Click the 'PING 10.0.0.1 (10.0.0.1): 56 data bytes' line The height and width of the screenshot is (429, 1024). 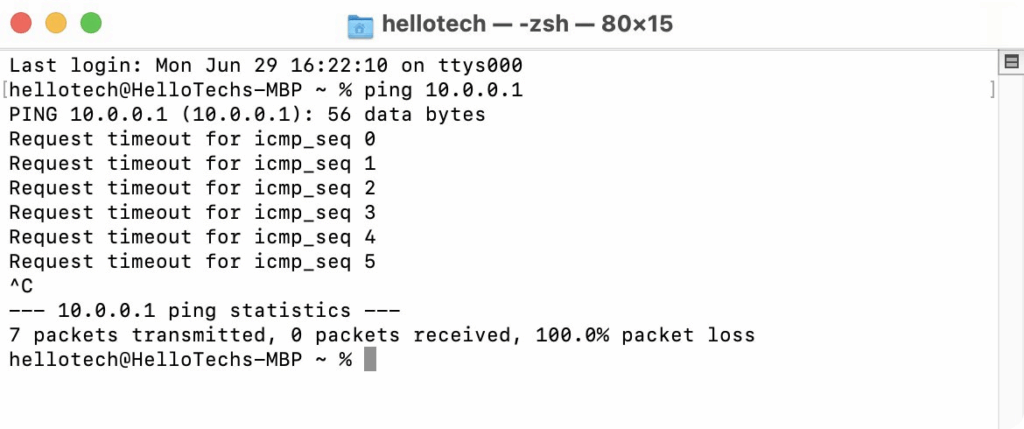[x=247, y=115]
